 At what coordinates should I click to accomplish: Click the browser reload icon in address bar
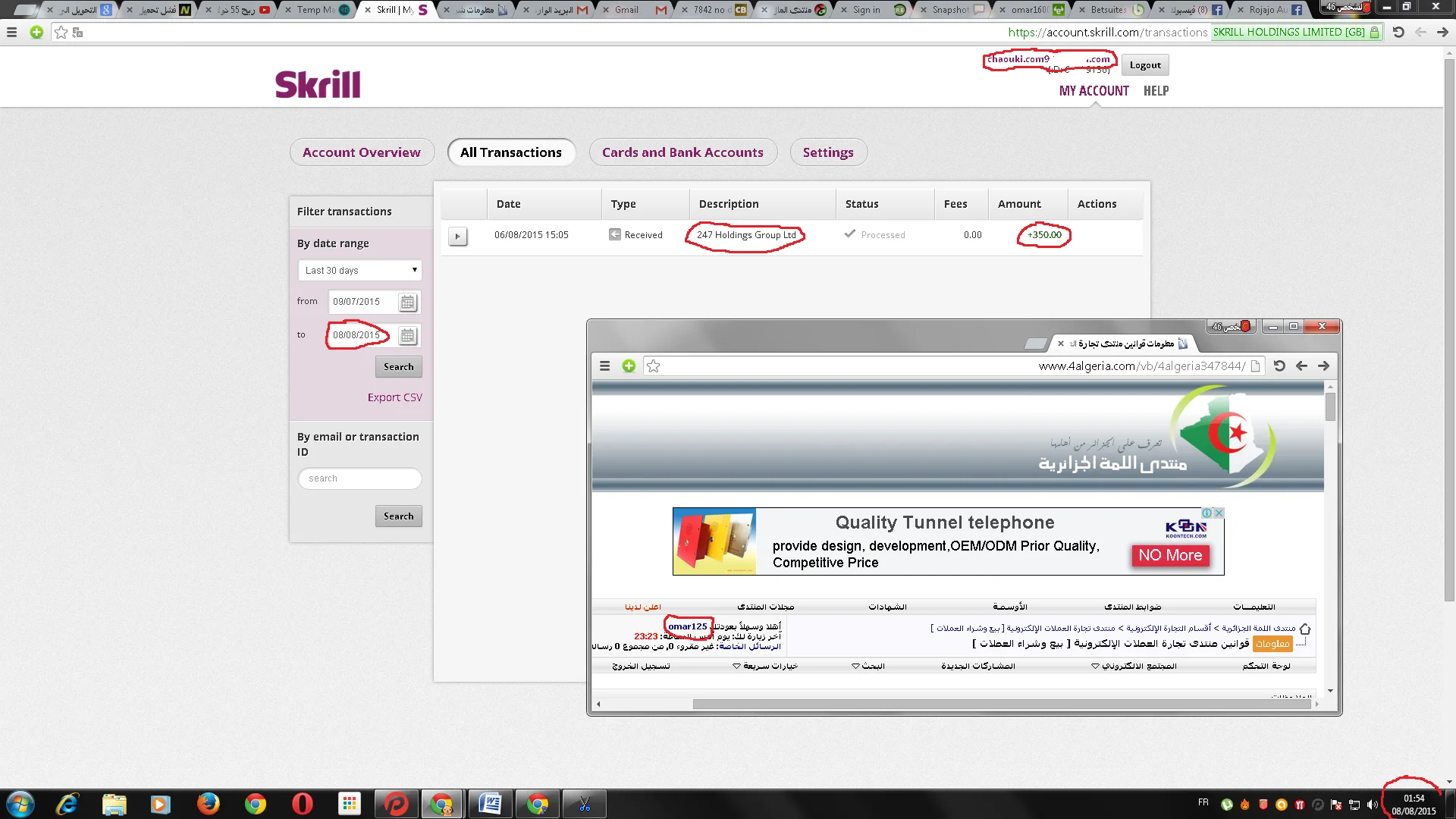[1398, 32]
